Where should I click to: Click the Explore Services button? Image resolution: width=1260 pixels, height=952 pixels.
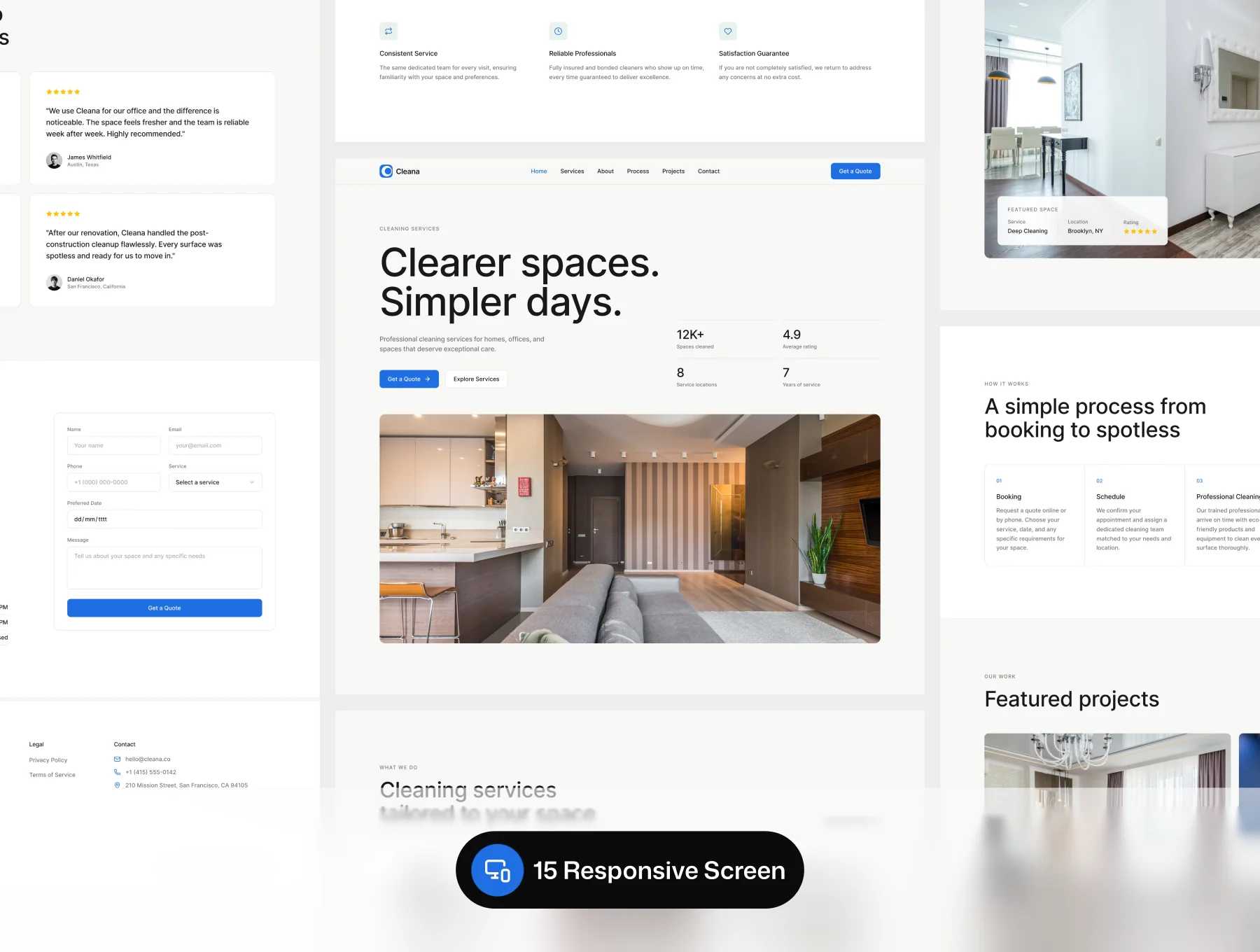point(477,379)
